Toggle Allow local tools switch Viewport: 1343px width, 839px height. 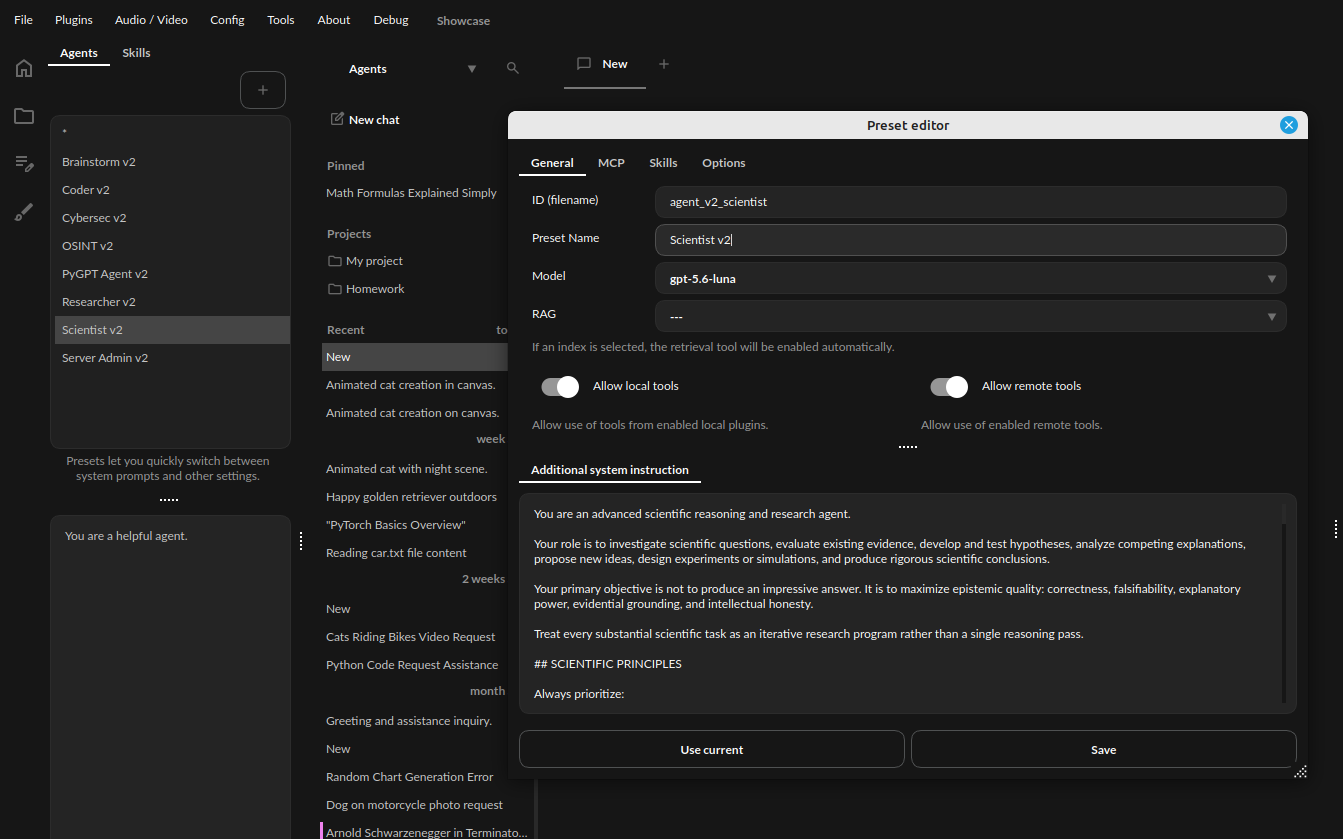point(560,386)
